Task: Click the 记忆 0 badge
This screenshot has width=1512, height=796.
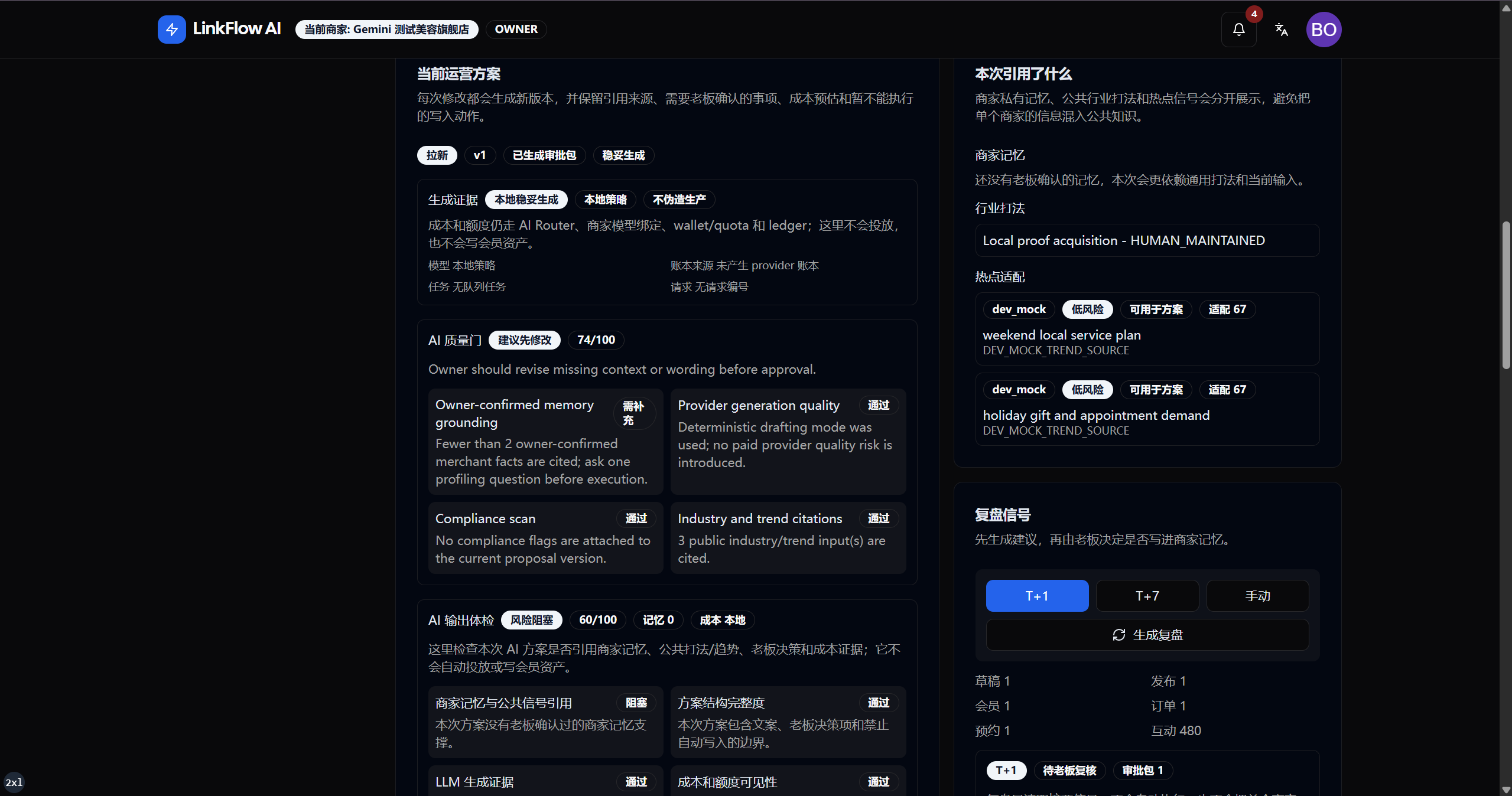Action: pos(658,620)
